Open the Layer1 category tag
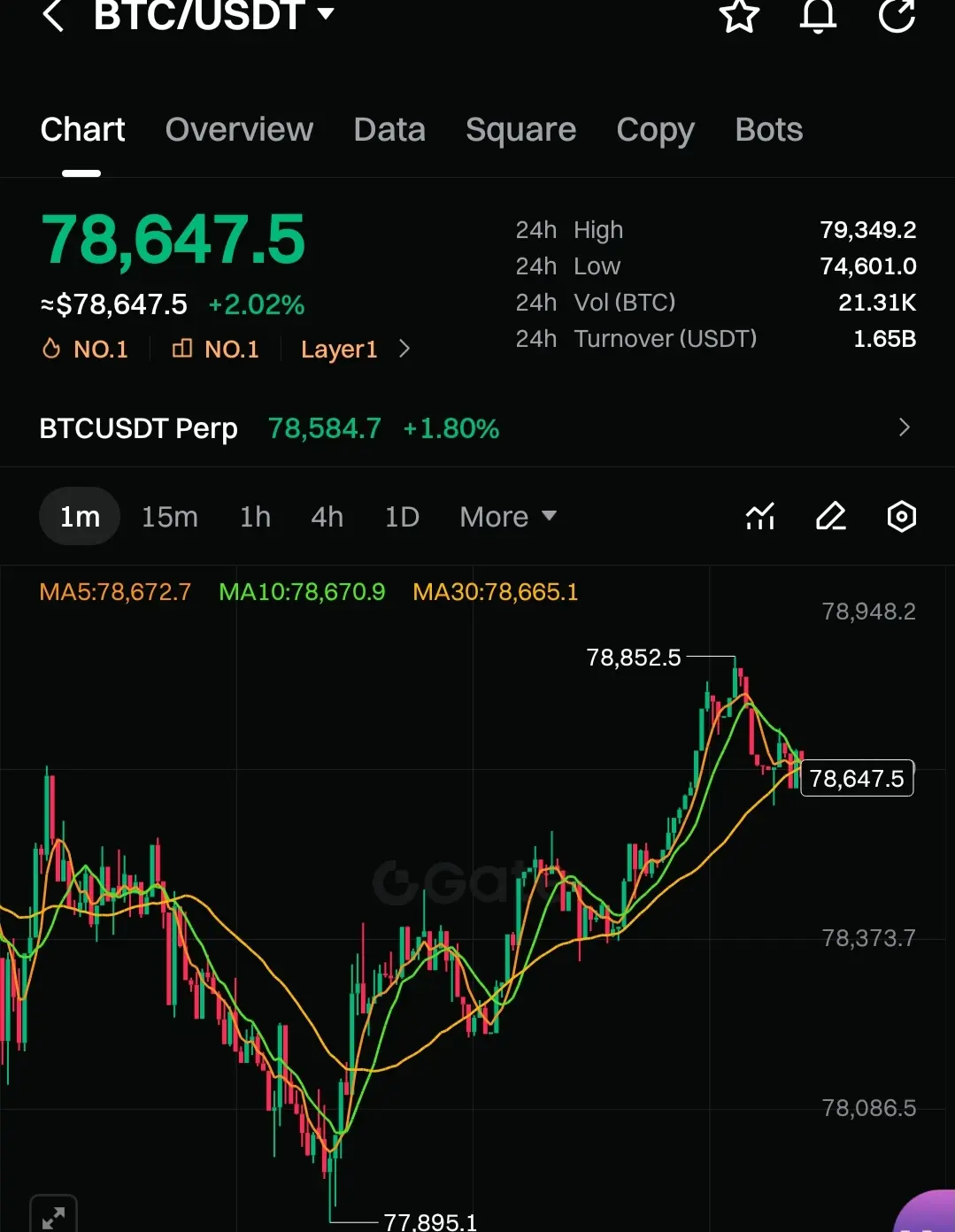The width and height of the screenshot is (955, 1232). tap(339, 349)
